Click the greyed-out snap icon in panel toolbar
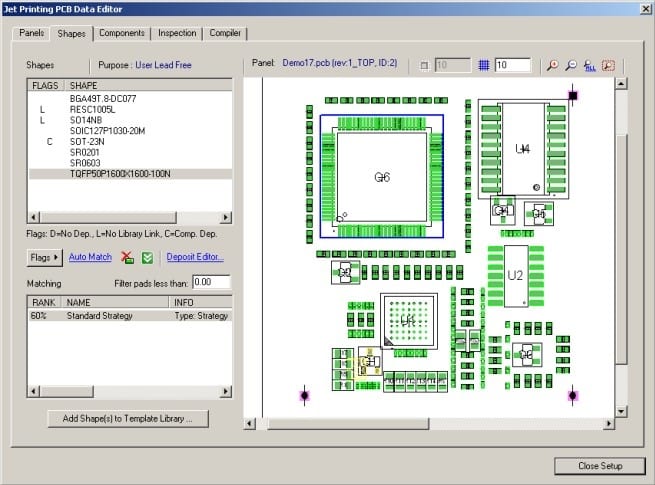Viewport: 655px width, 485px height. tap(424, 65)
